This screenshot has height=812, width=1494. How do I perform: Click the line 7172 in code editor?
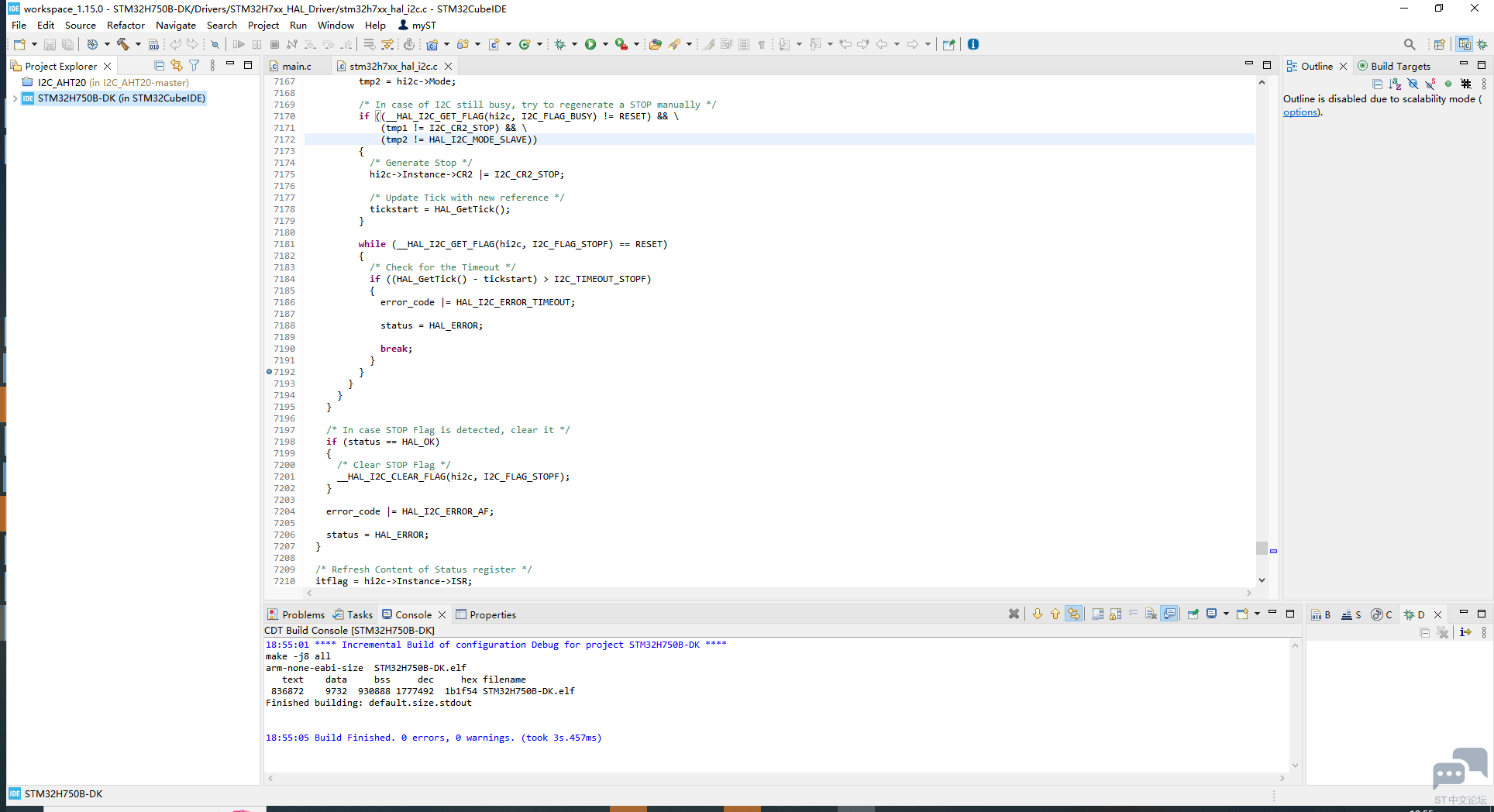(x=779, y=139)
